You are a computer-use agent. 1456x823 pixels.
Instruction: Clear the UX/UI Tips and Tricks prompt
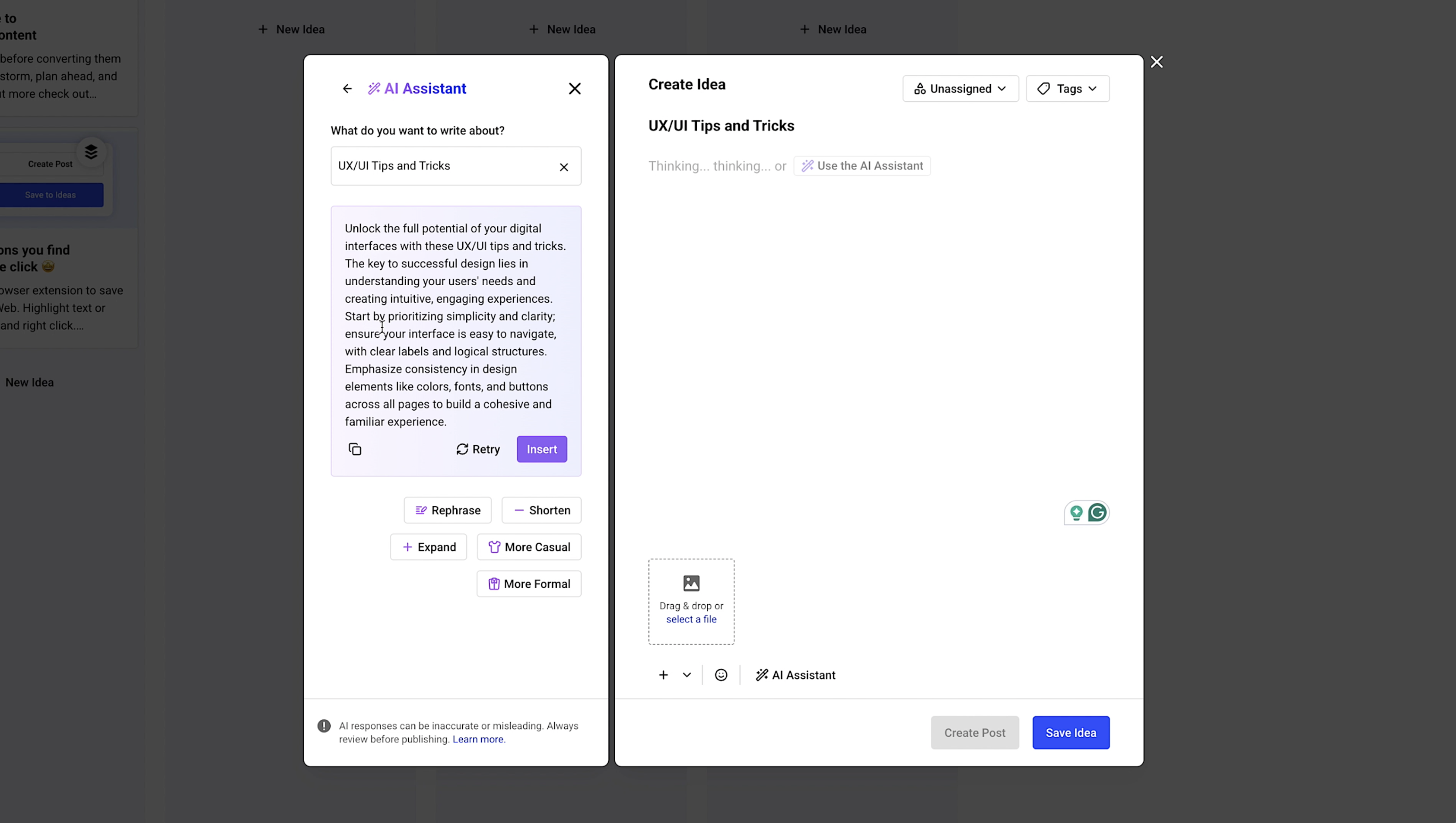(563, 167)
